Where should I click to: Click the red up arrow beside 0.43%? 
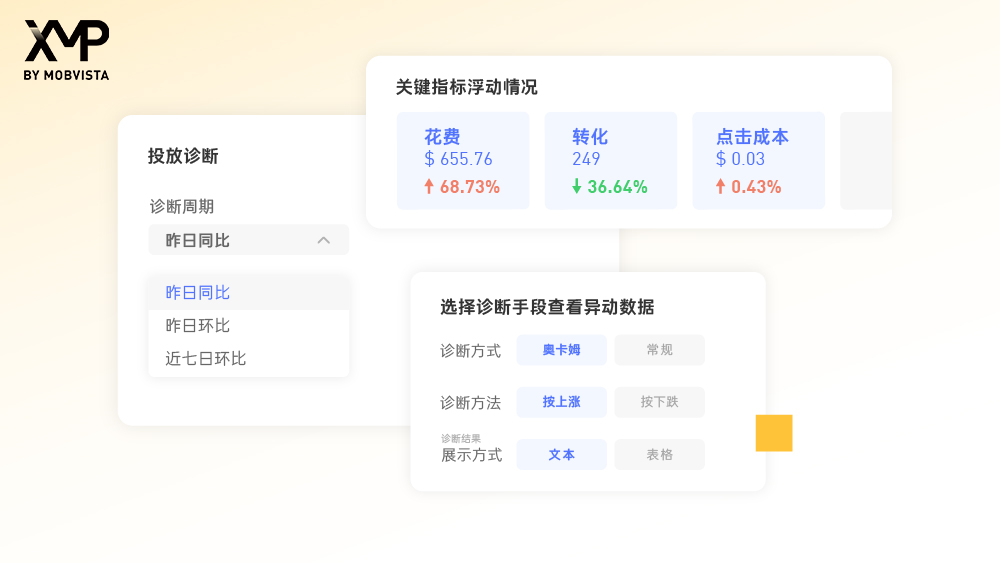[x=720, y=186]
